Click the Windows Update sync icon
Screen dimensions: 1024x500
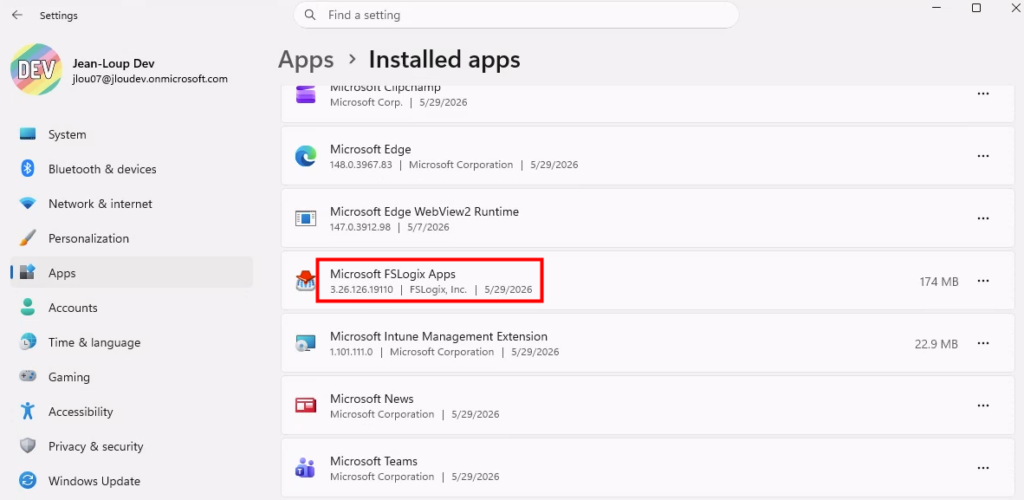(x=27, y=481)
